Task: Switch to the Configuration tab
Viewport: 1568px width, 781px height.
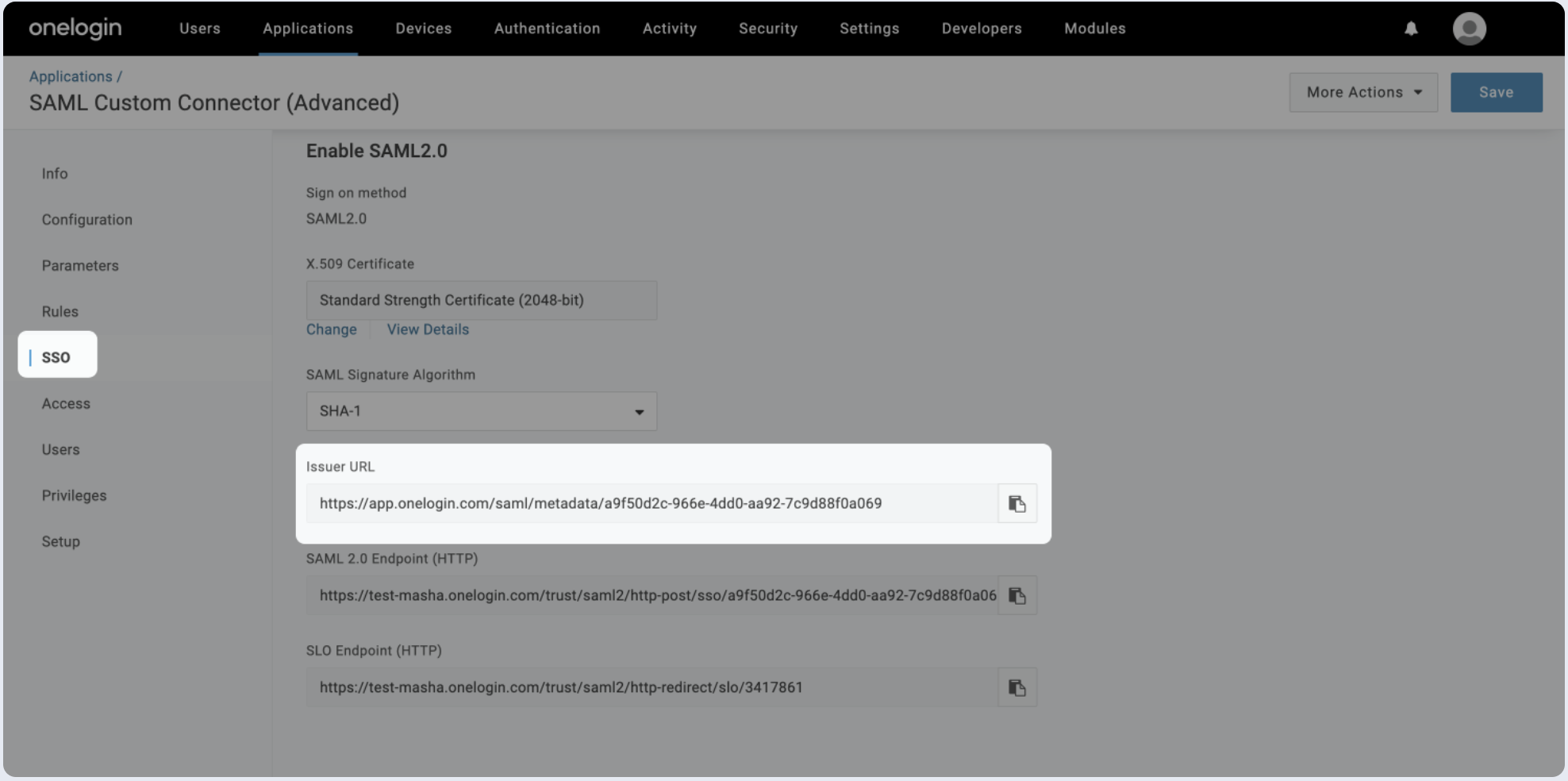Action: (87, 220)
